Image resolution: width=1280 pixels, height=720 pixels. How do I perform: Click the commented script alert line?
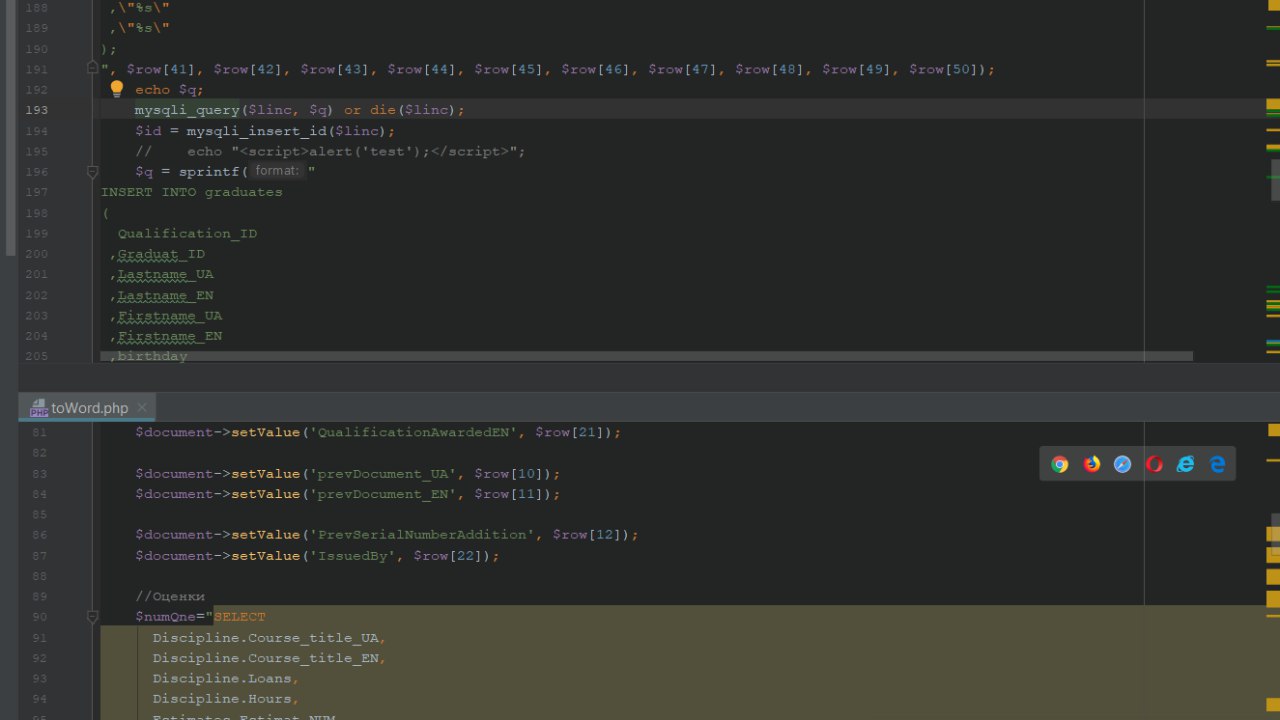[330, 152]
